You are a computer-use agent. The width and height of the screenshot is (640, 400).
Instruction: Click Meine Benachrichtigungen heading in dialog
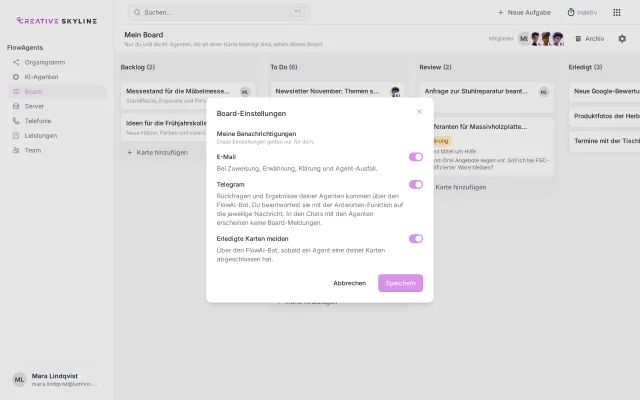[x=256, y=133]
